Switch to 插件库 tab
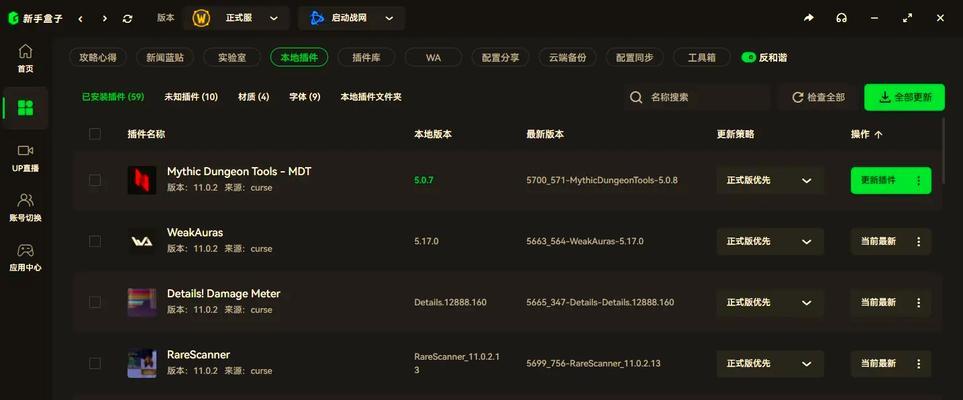963x400 pixels. tap(366, 58)
